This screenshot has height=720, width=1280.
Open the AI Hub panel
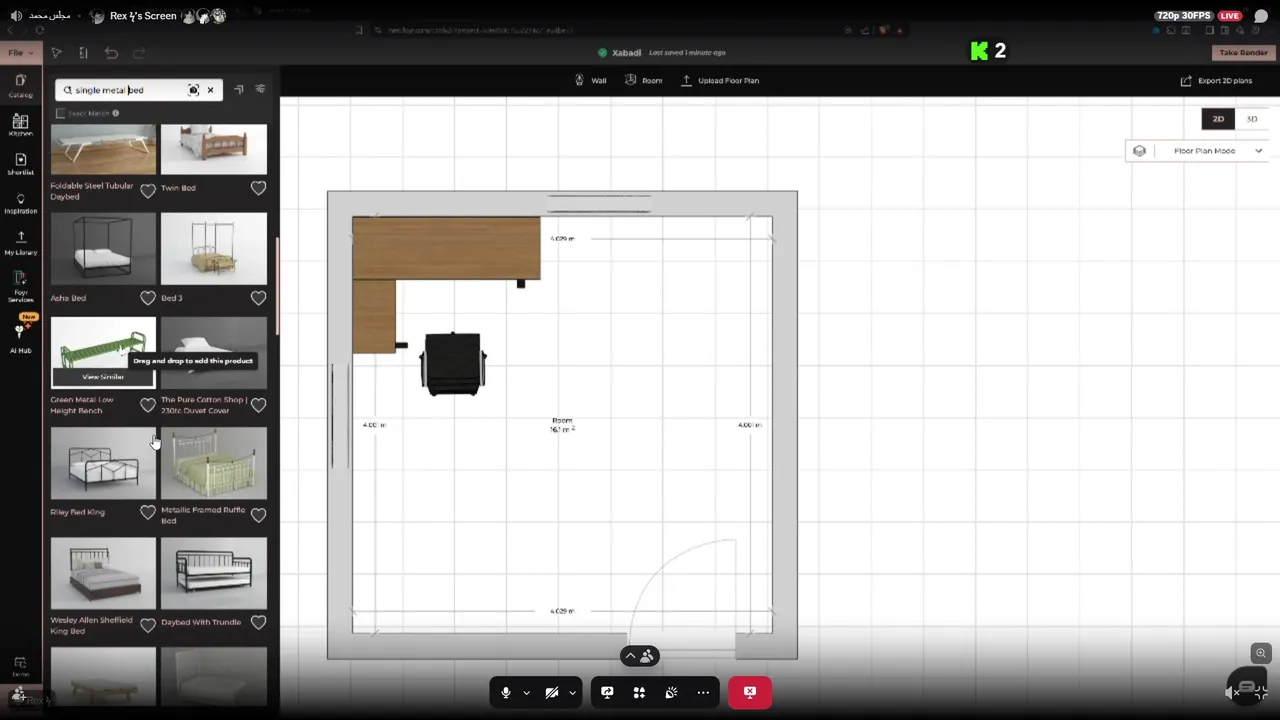(20, 339)
